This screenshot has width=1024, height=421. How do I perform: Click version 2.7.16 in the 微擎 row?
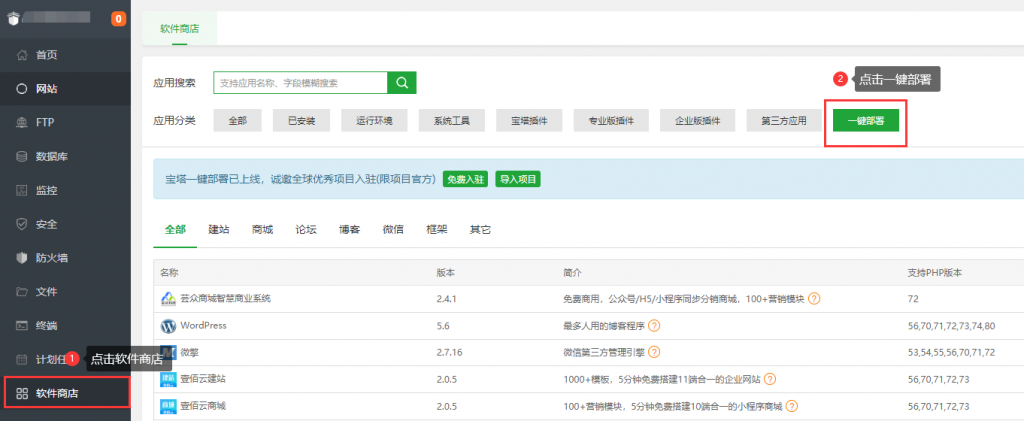coord(449,352)
